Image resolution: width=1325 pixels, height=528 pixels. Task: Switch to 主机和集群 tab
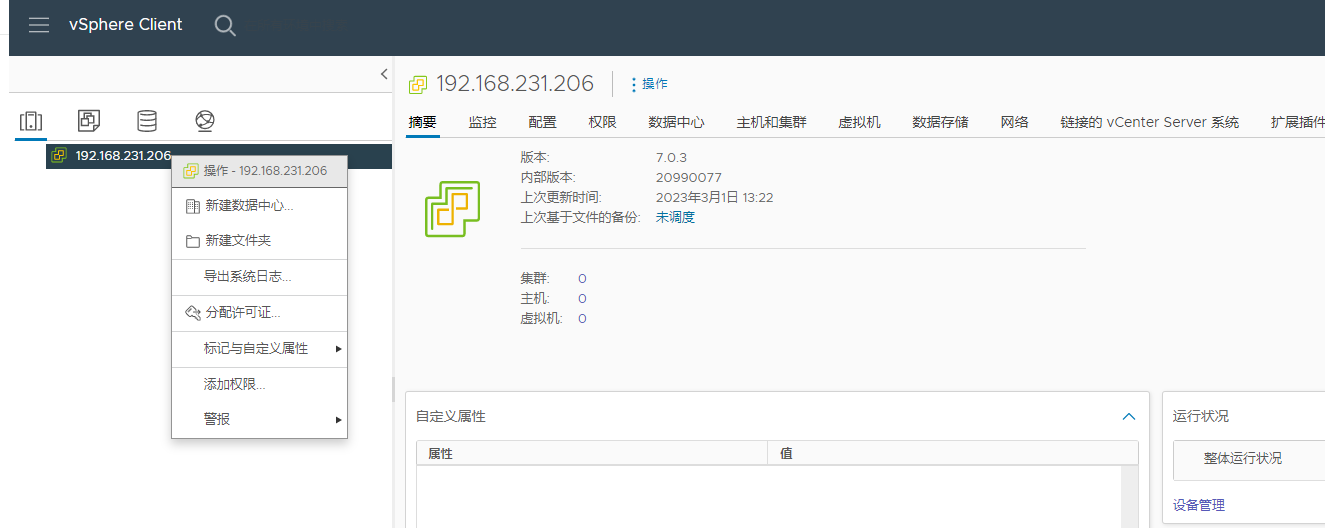pyautogui.click(x=771, y=122)
